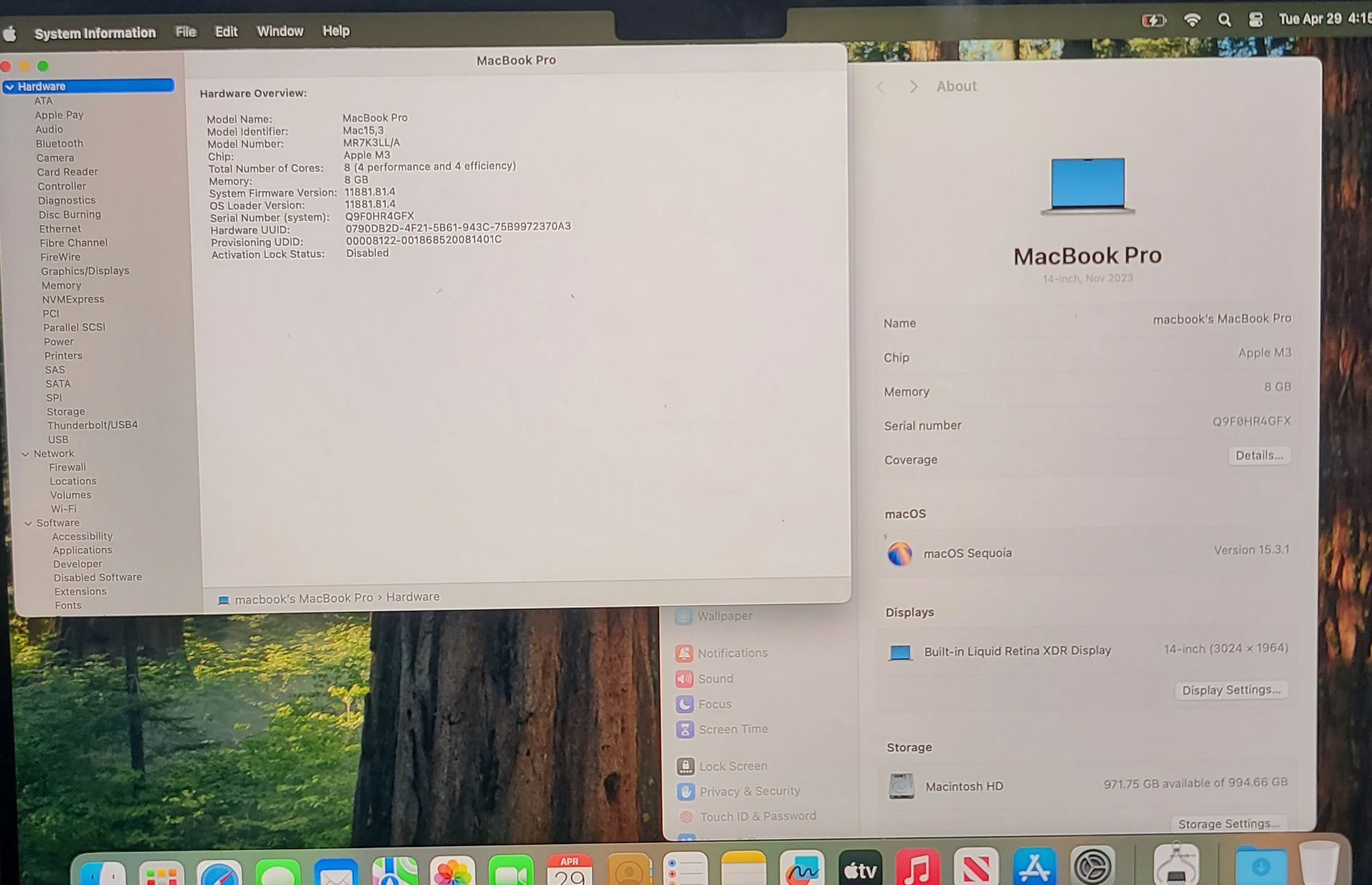Open System Settings from the Dock

[1092, 867]
